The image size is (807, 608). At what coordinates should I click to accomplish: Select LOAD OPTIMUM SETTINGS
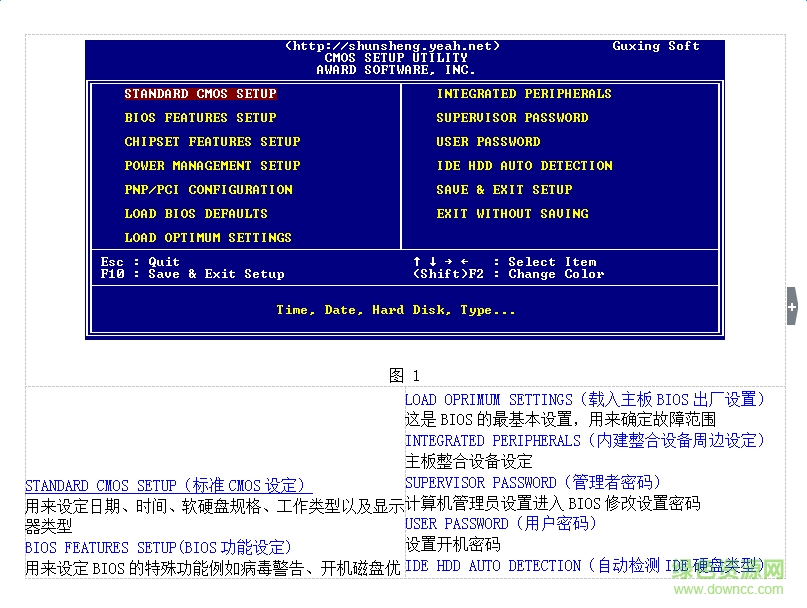[x=207, y=237]
